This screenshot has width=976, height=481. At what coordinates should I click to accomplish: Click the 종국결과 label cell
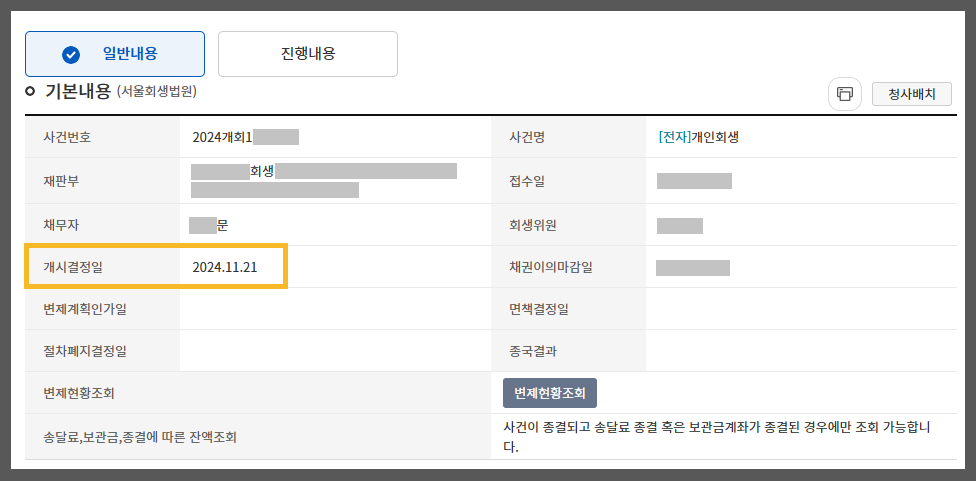tap(568, 350)
